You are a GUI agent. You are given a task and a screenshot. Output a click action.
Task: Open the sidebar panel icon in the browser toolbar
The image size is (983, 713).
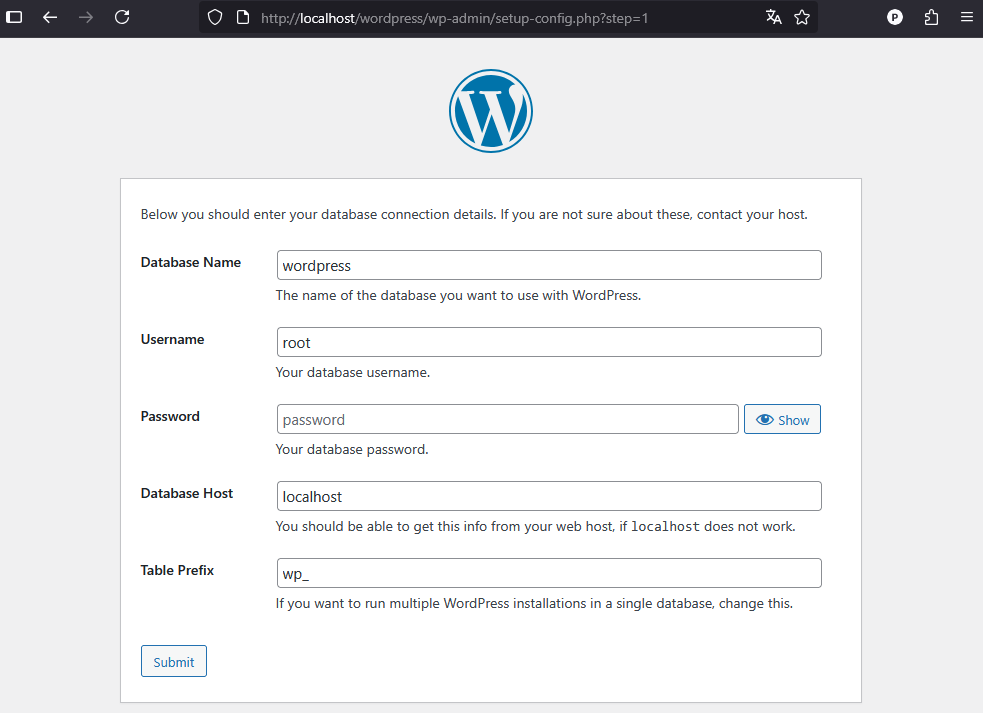pos(14,17)
